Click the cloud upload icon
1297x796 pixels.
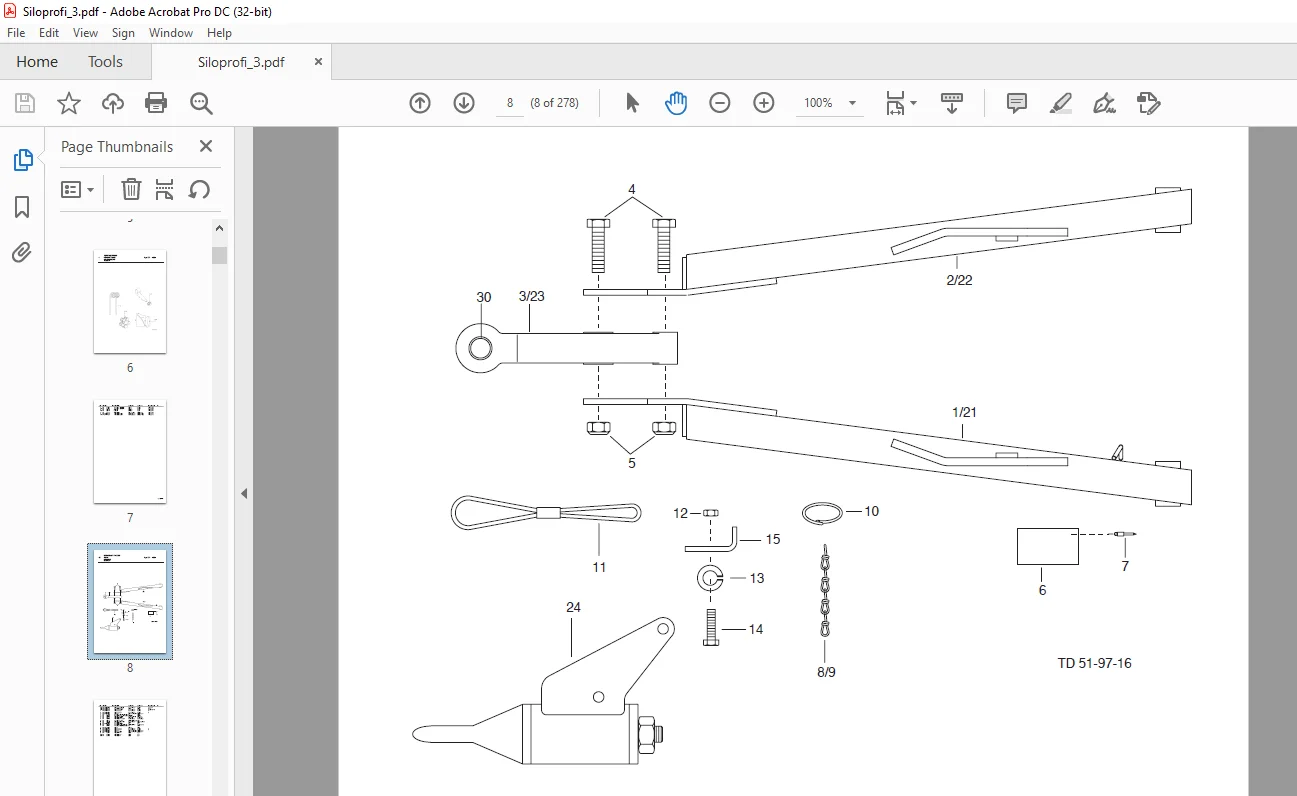point(113,103)
